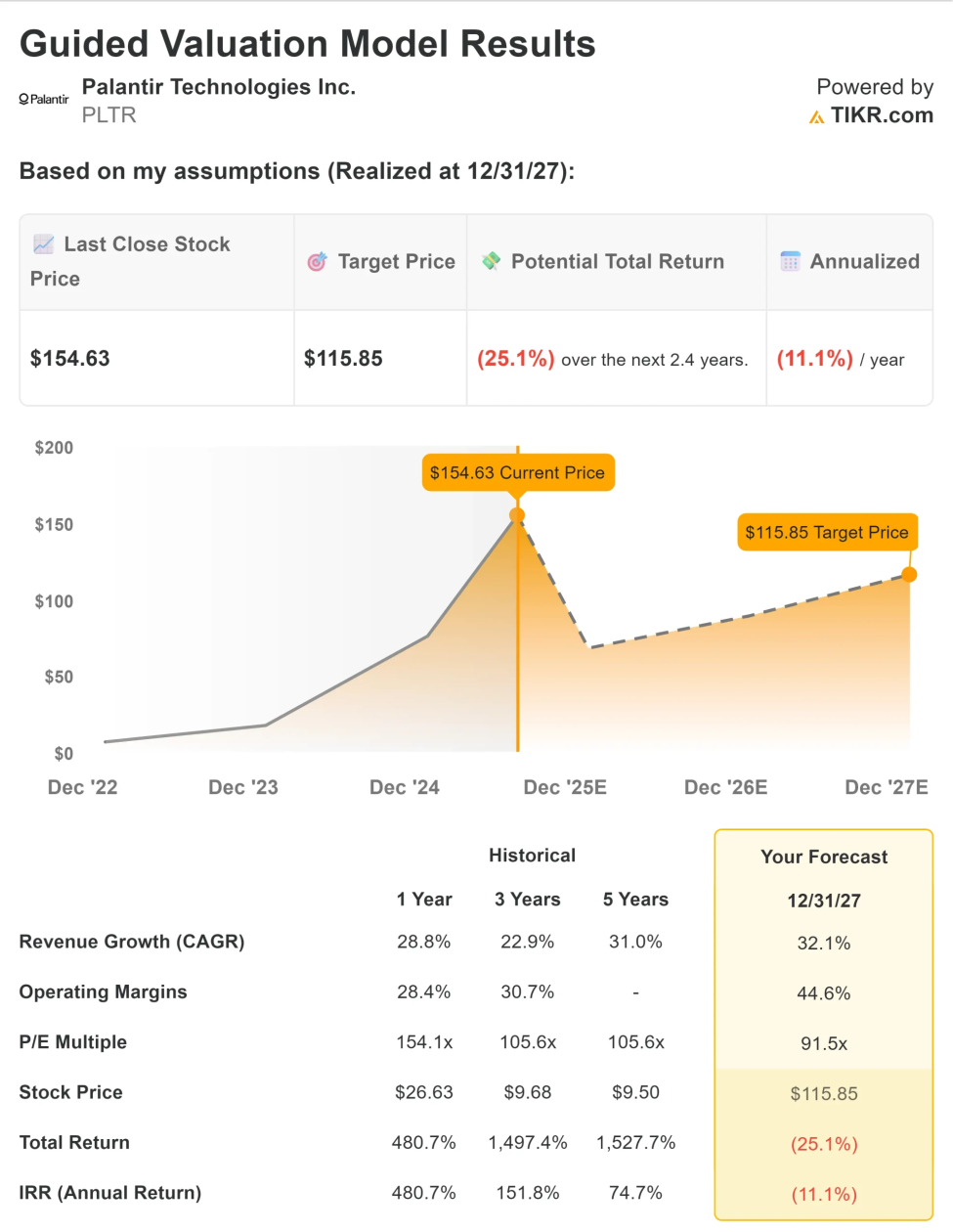953x1232 pixels.
Task: Click the TIKR.com logo icon
Action: (817, 117)
